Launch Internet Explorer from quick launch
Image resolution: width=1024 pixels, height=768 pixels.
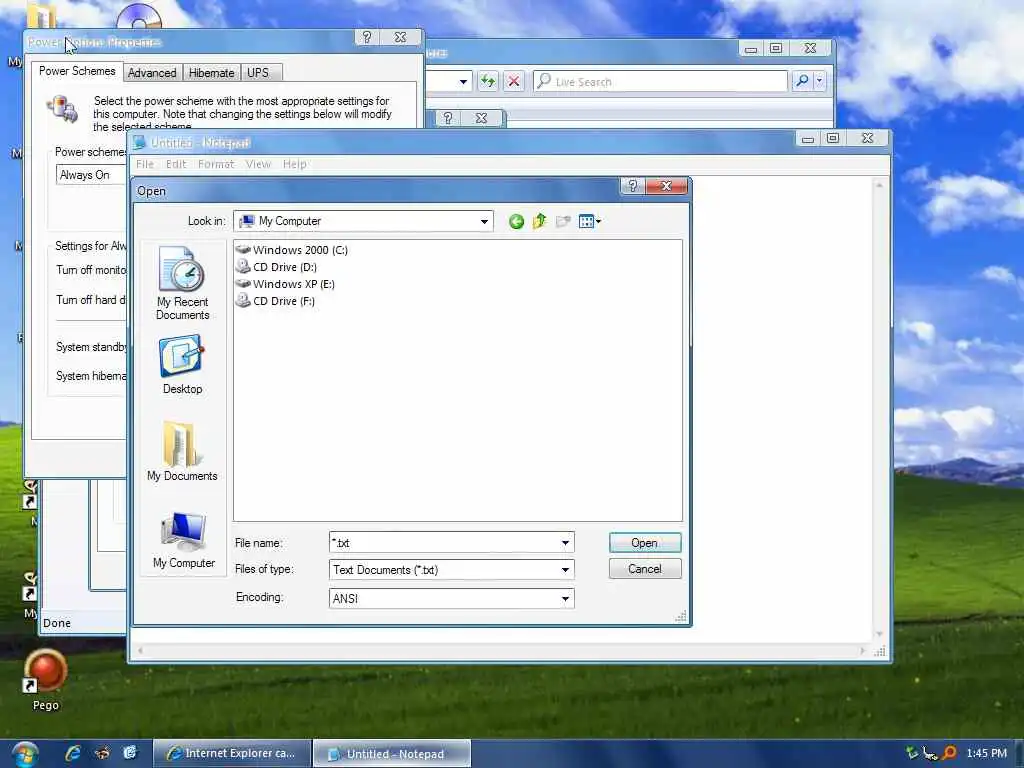[72, 753]
